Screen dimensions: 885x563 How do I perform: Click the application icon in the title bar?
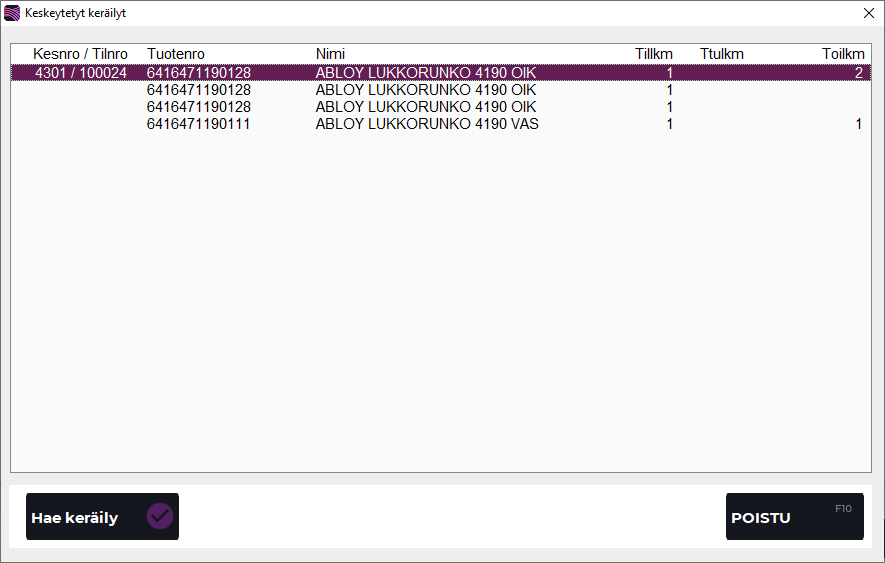(12, 13)
